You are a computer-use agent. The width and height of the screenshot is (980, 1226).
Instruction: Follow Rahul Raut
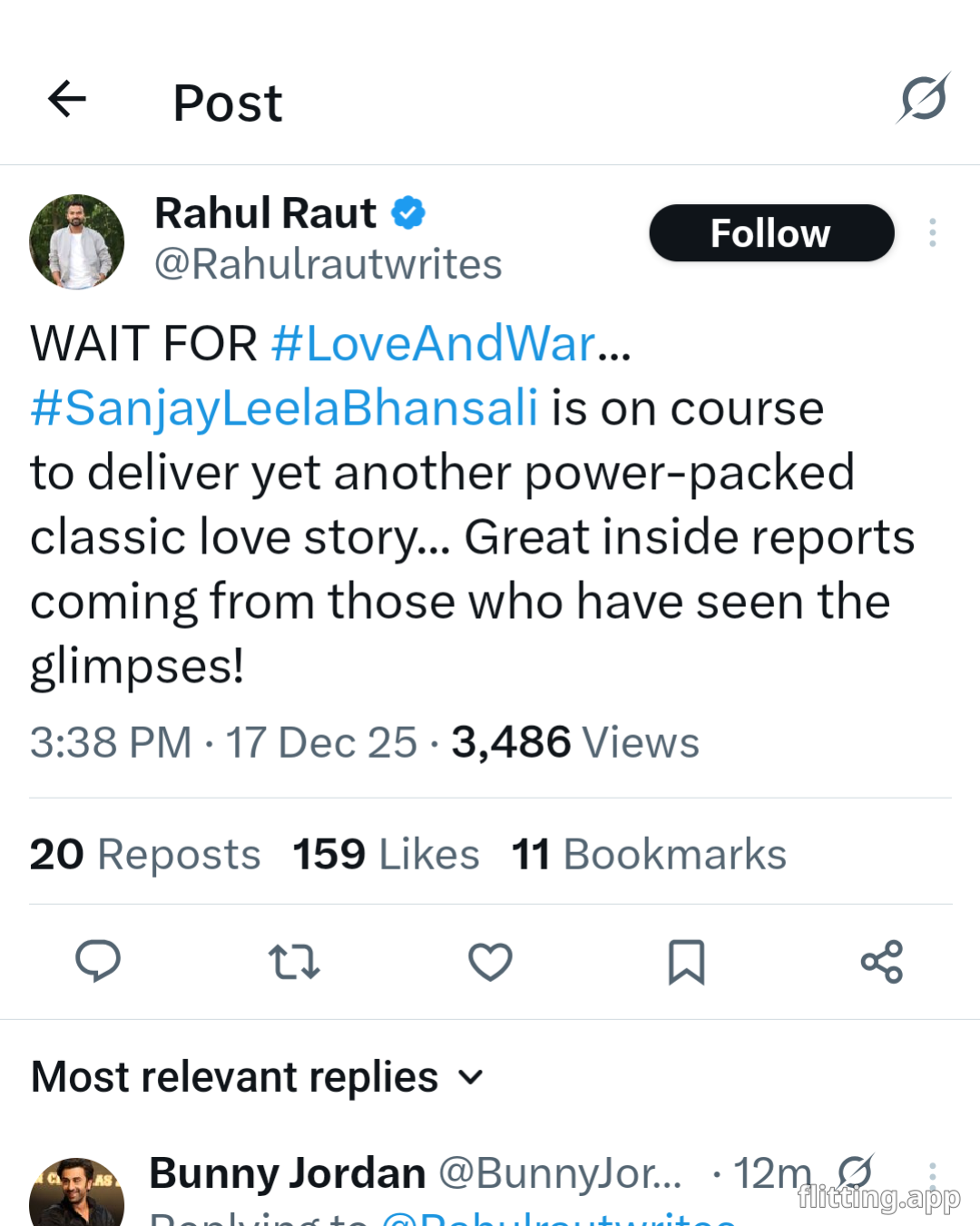[771, 233]
